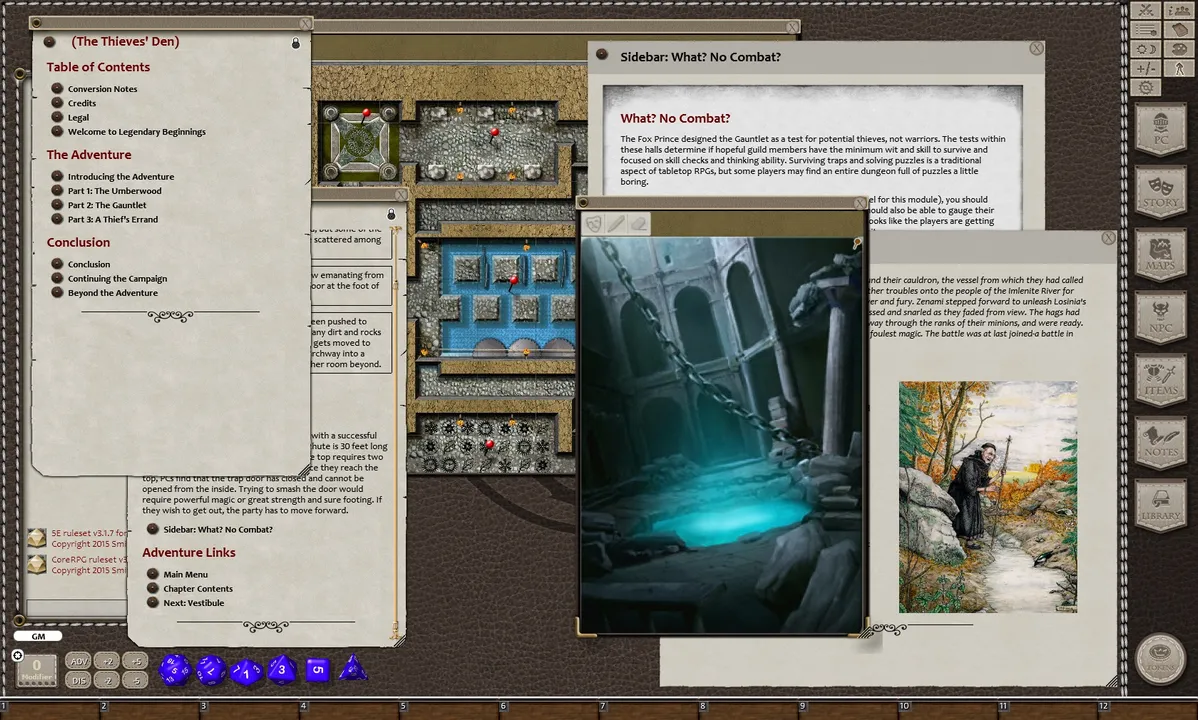This screenshot has height=720, width=1198.
Task: Open the Chapter Contents adventure link
Action: [x=198, y=589]
